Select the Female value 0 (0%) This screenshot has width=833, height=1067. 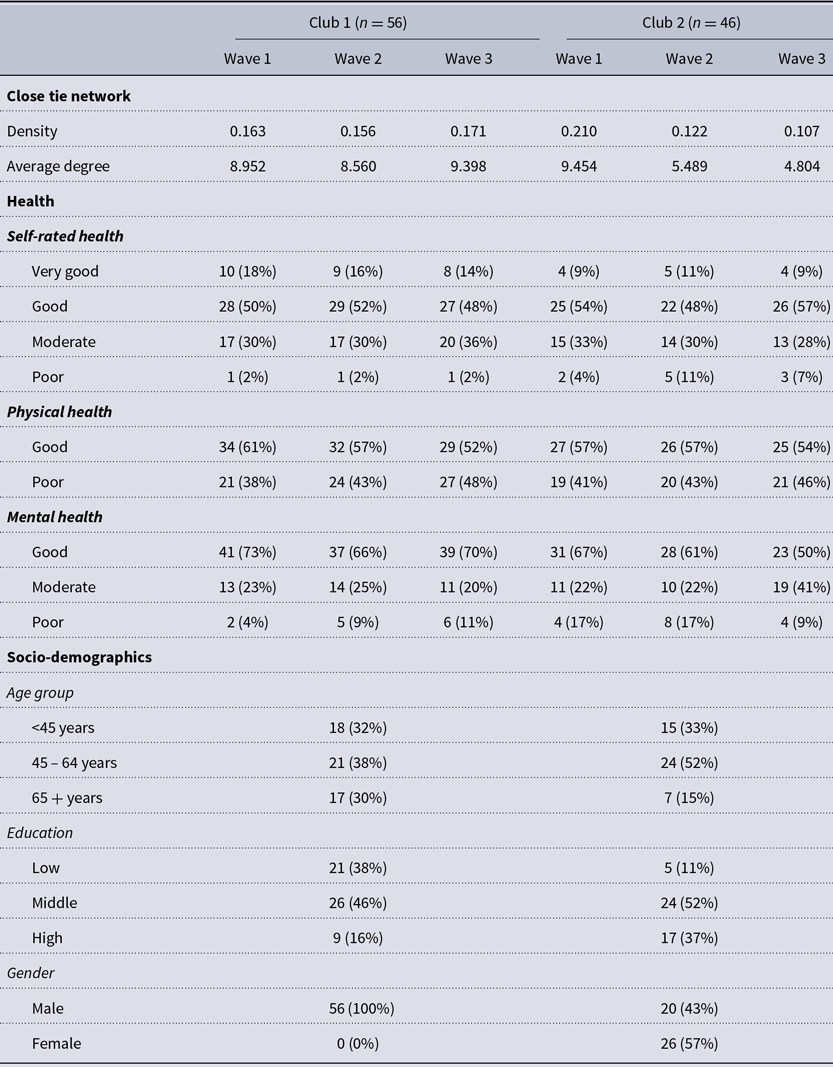pos(356,1043)
